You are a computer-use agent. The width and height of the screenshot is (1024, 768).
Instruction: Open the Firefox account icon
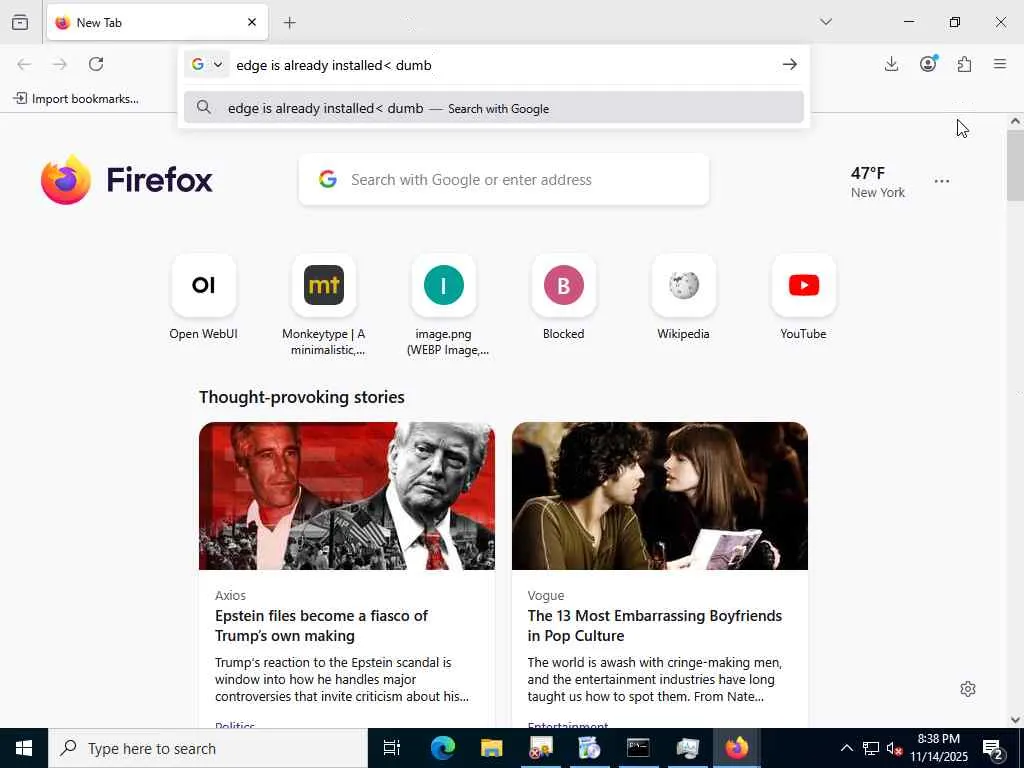928,63
